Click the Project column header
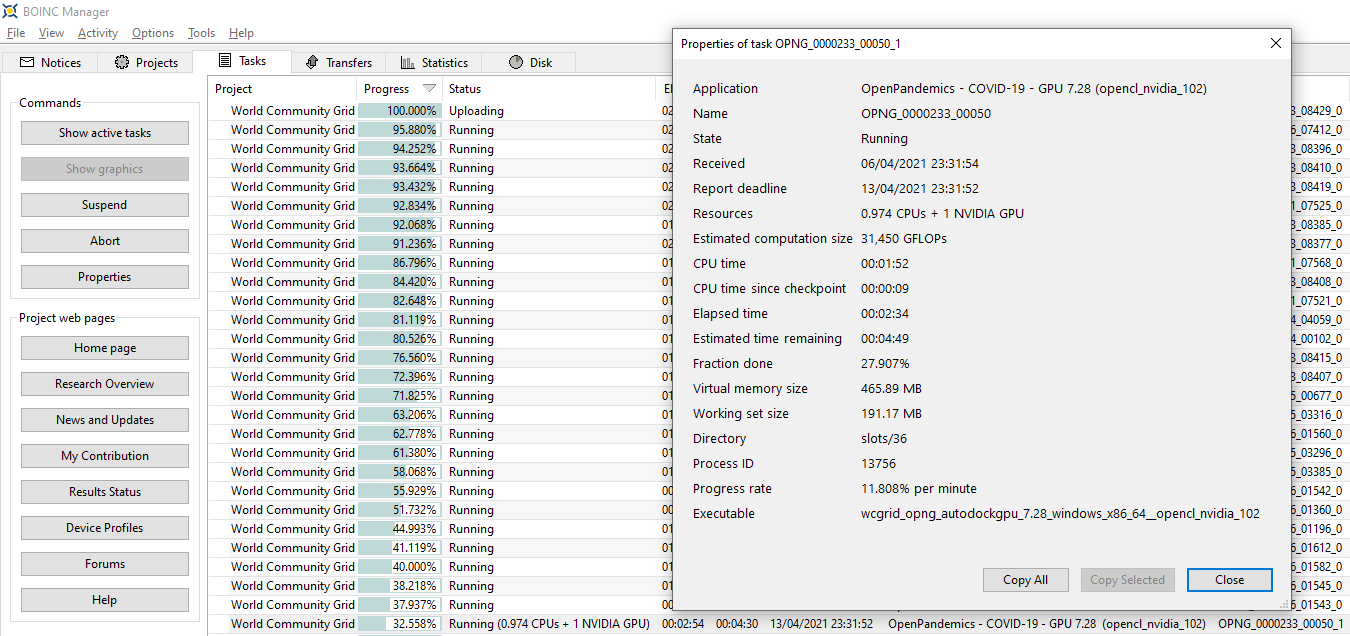This screenshot has width=1350, height=636. click(283, 89)
